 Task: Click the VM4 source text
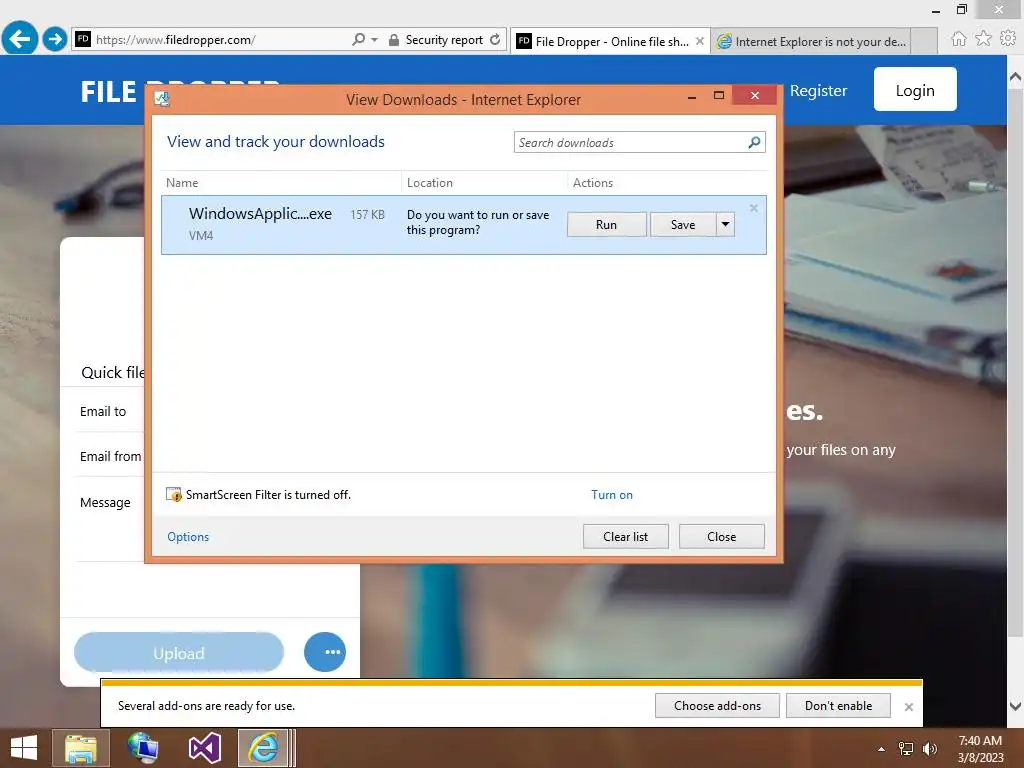[x=201, y=236]
